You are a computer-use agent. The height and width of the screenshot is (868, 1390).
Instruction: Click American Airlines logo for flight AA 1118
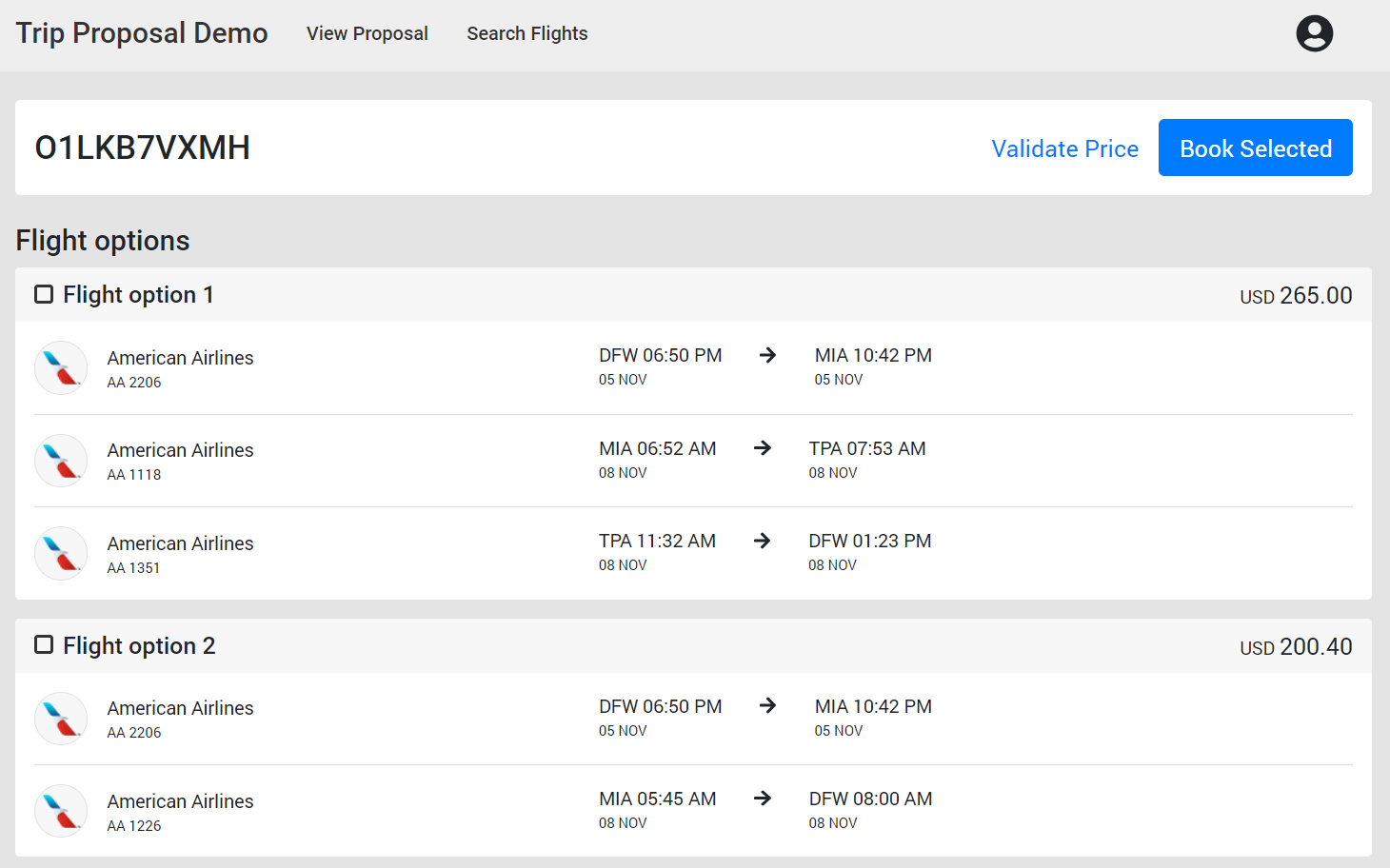pyautogui.click(x=61, y=461)
